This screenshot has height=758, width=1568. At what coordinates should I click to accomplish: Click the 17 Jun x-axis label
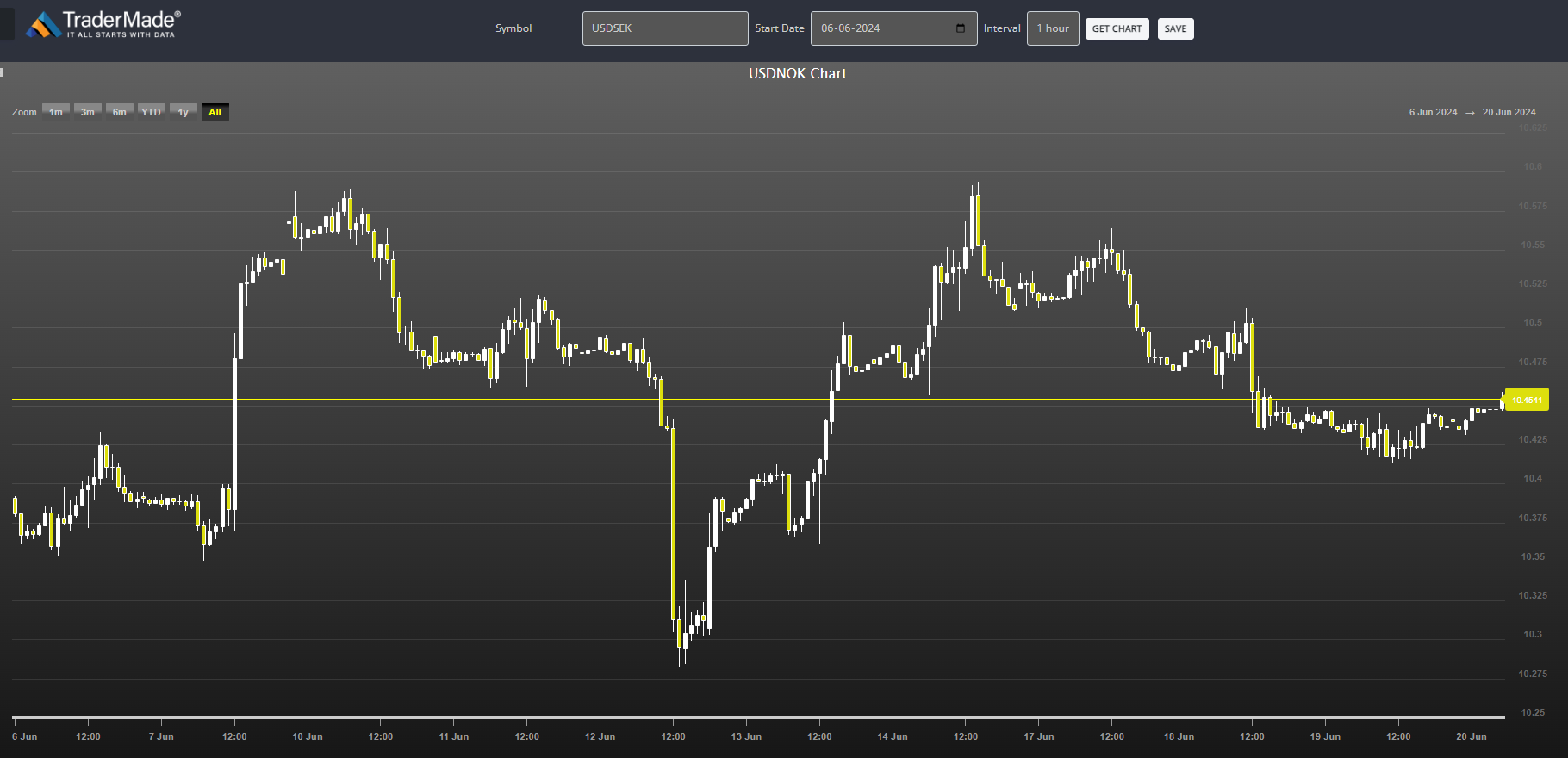[1039, 736]
